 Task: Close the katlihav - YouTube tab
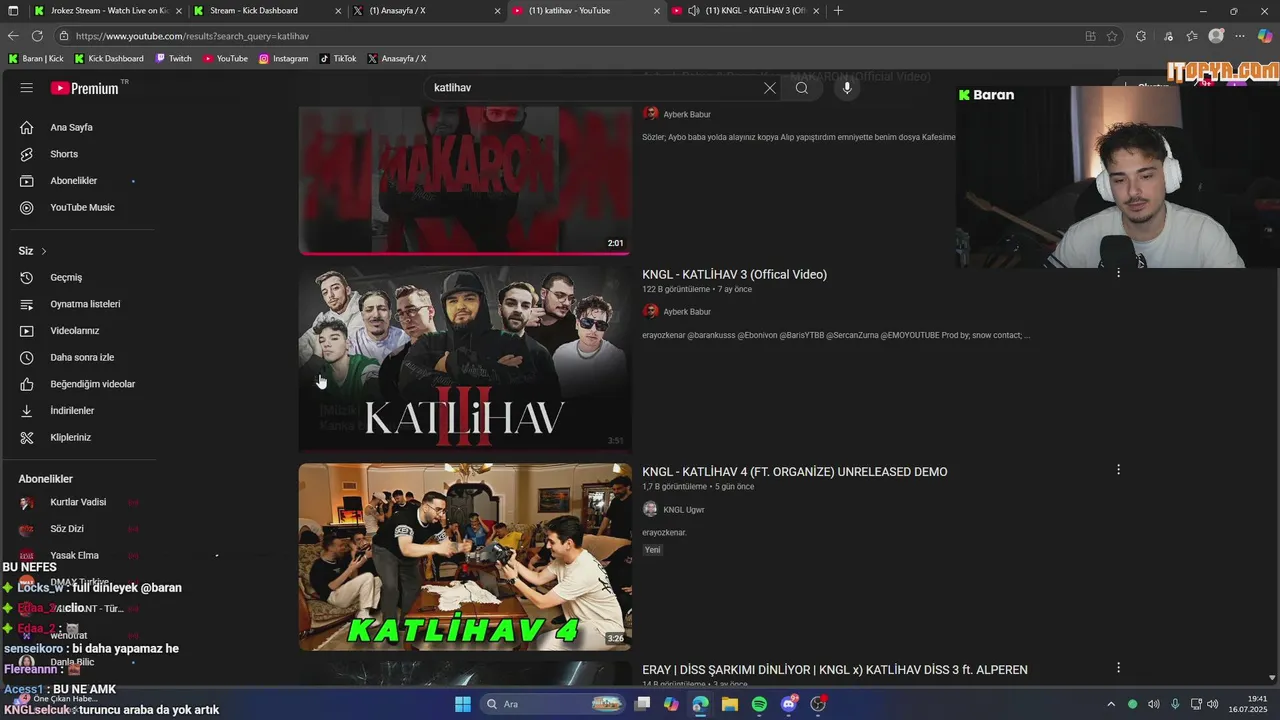click(657, 10)
